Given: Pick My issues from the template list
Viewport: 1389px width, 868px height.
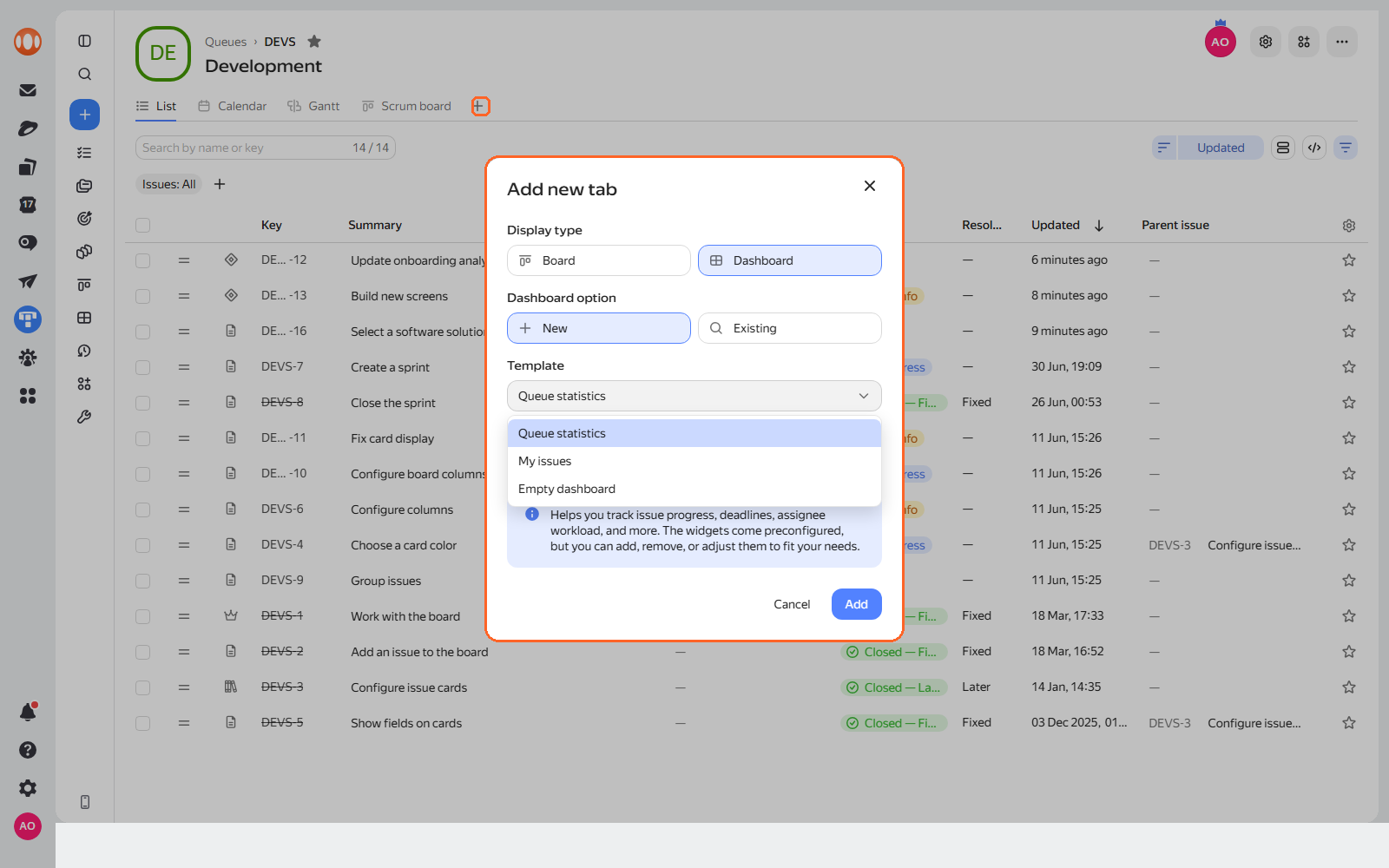Looking at the screenshot, I should pyautogui.click(x=694, y=461).
